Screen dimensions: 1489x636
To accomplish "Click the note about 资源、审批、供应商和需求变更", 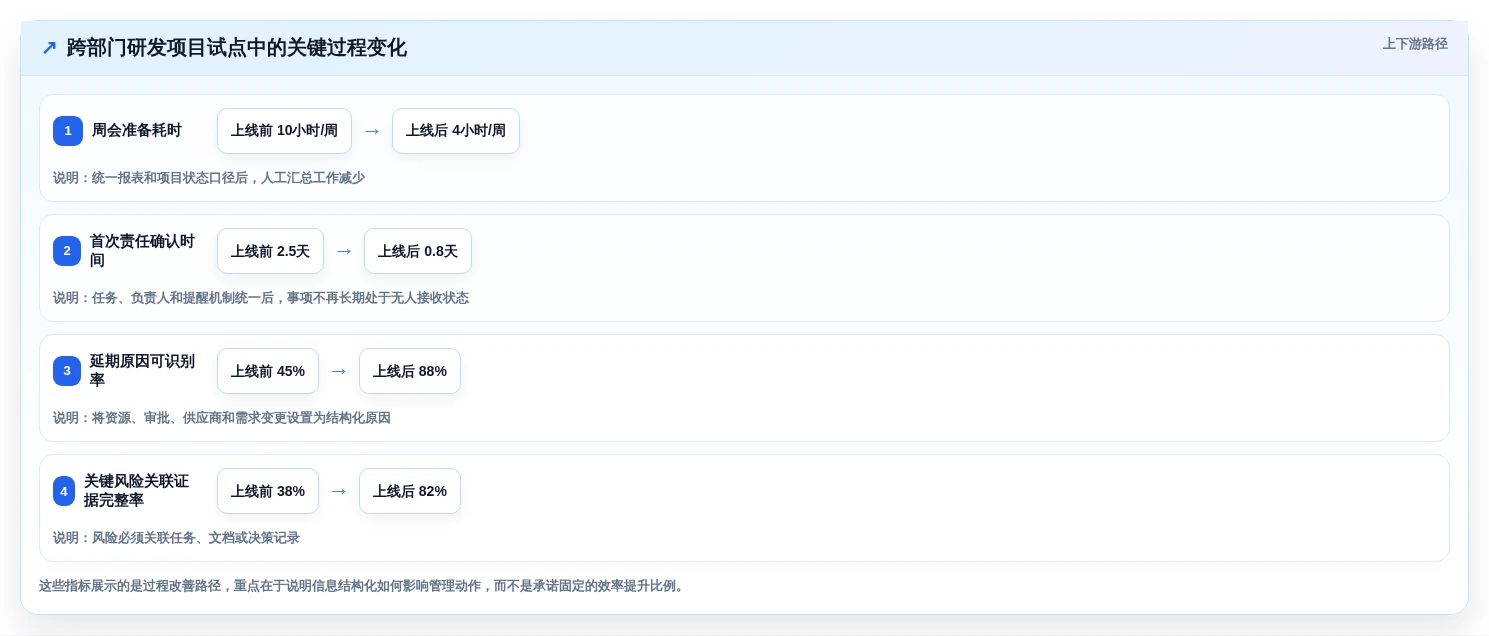I will tap(222, 418).
